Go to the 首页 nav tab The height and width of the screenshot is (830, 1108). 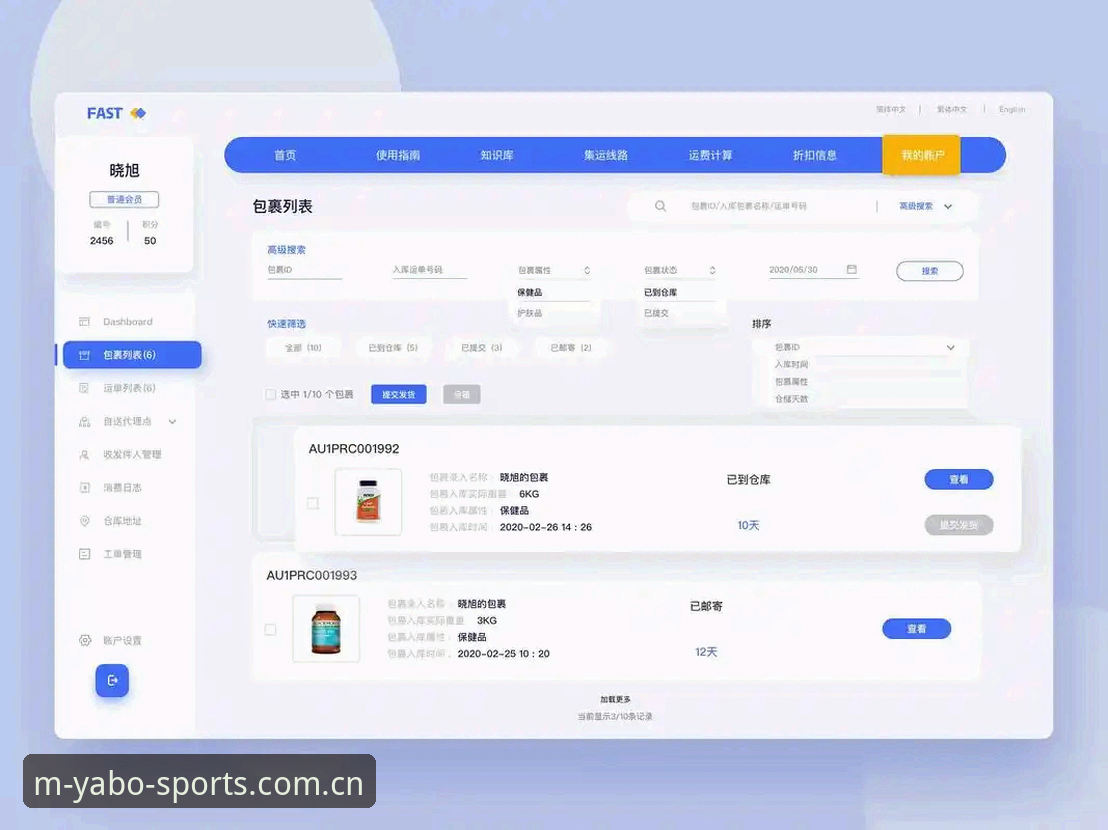tap(285, 155)
